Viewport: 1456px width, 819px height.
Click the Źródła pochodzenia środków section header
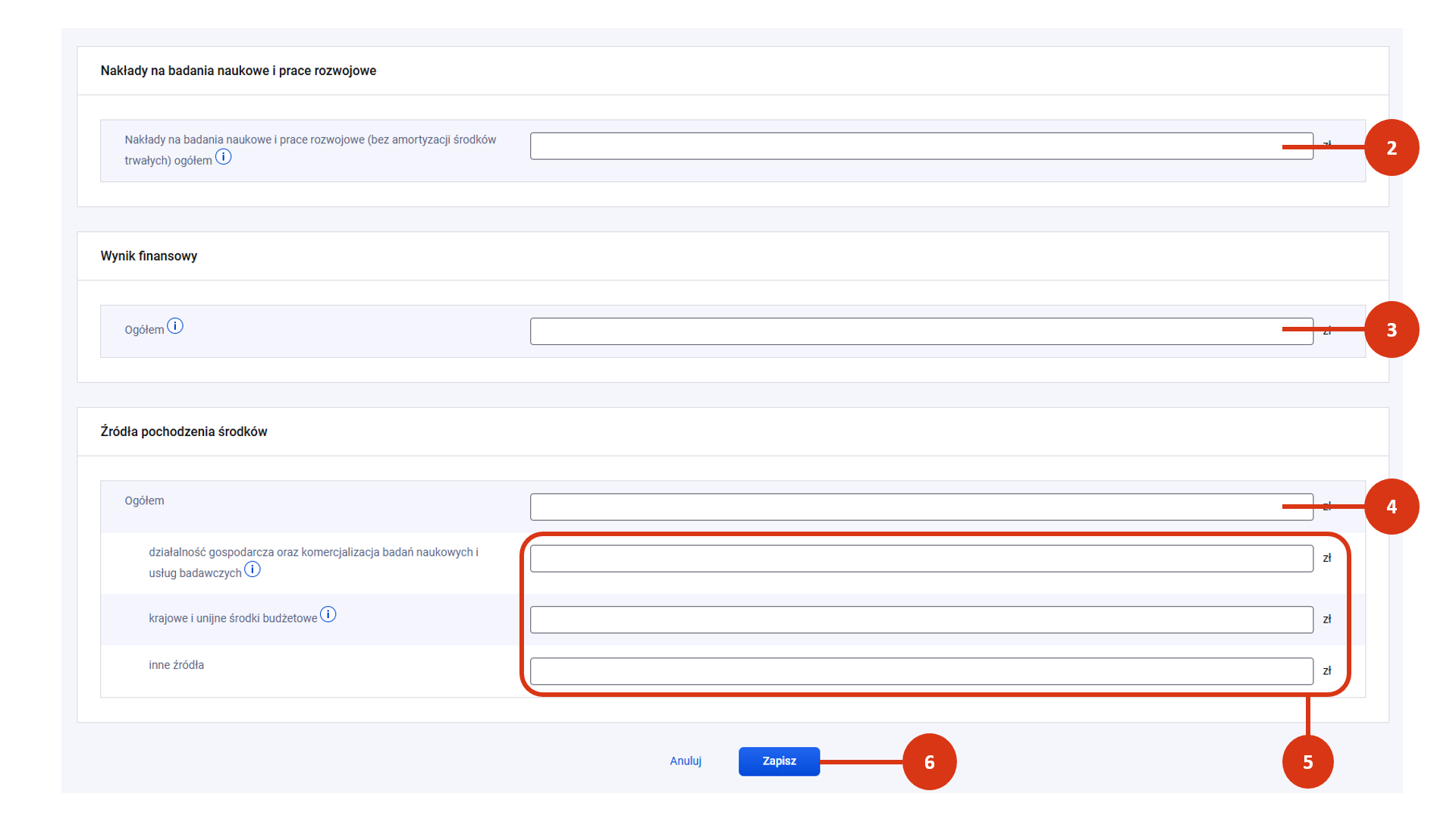184,431
